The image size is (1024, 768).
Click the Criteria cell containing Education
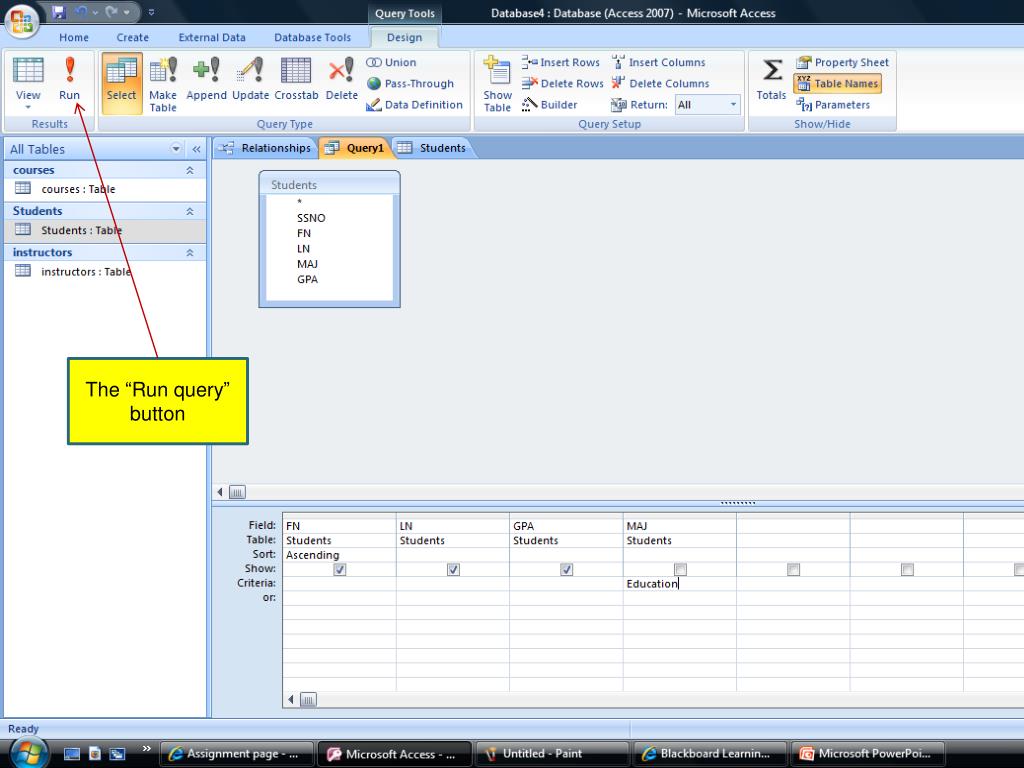(680, 584)
